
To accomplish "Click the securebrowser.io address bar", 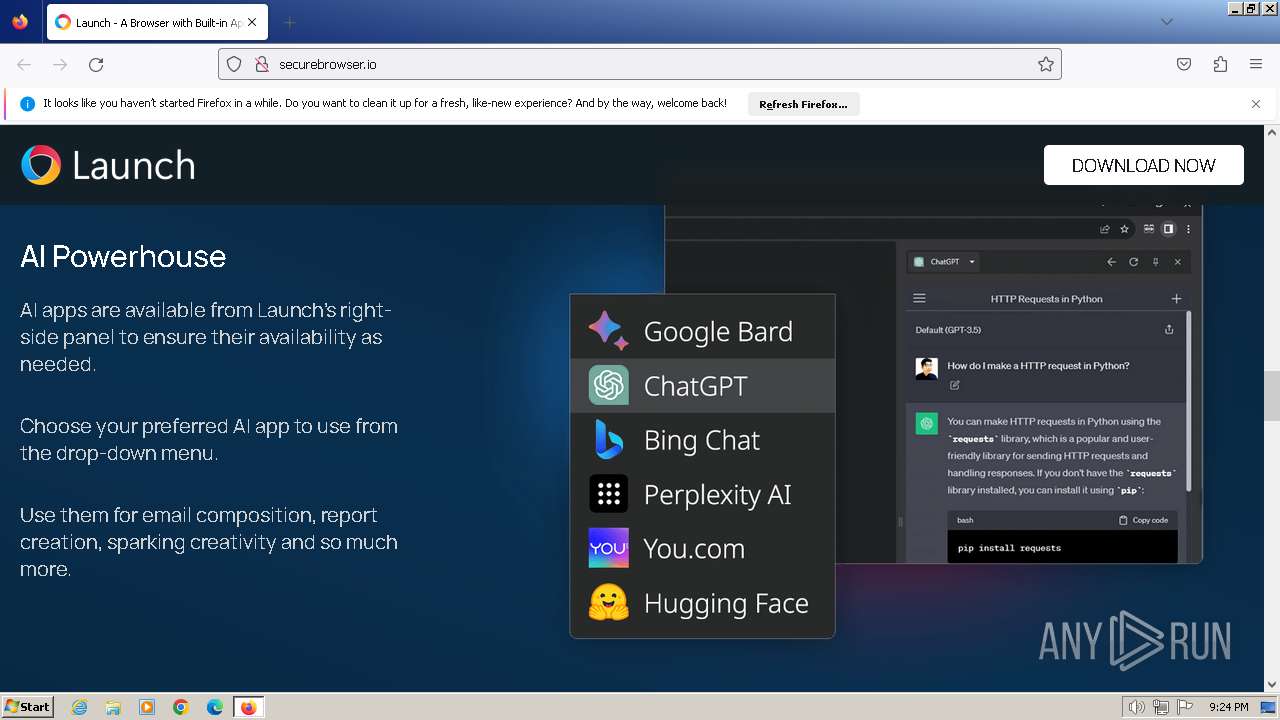I will tap(640, 64).
